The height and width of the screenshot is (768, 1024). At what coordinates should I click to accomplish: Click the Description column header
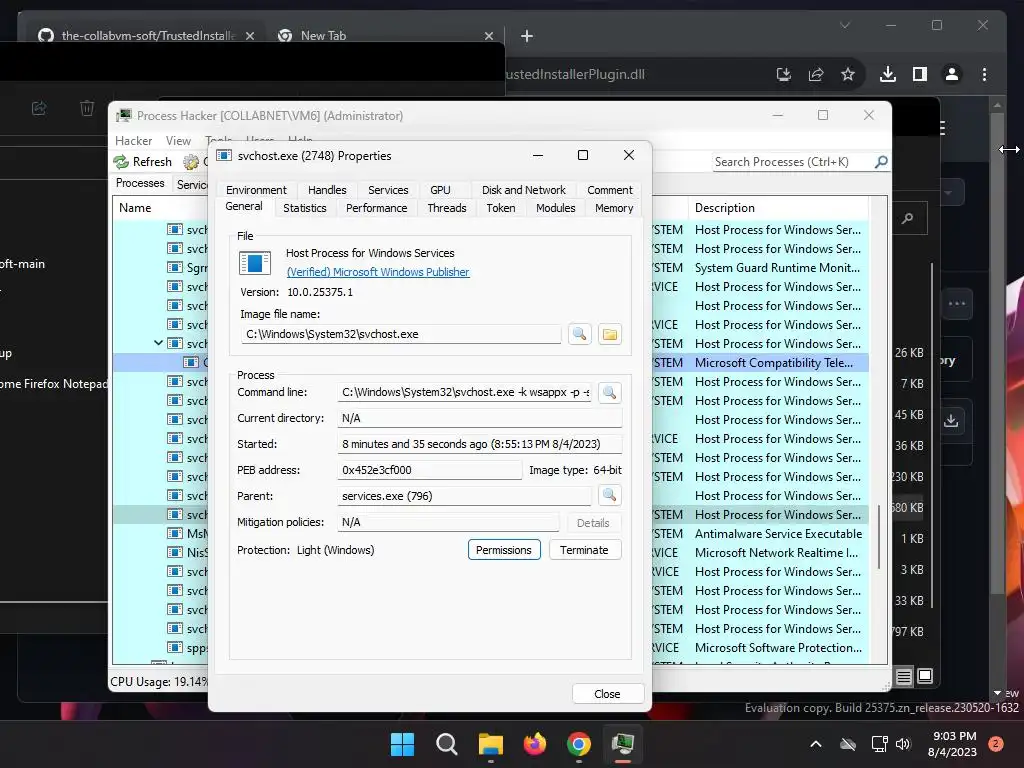[778, 208]
